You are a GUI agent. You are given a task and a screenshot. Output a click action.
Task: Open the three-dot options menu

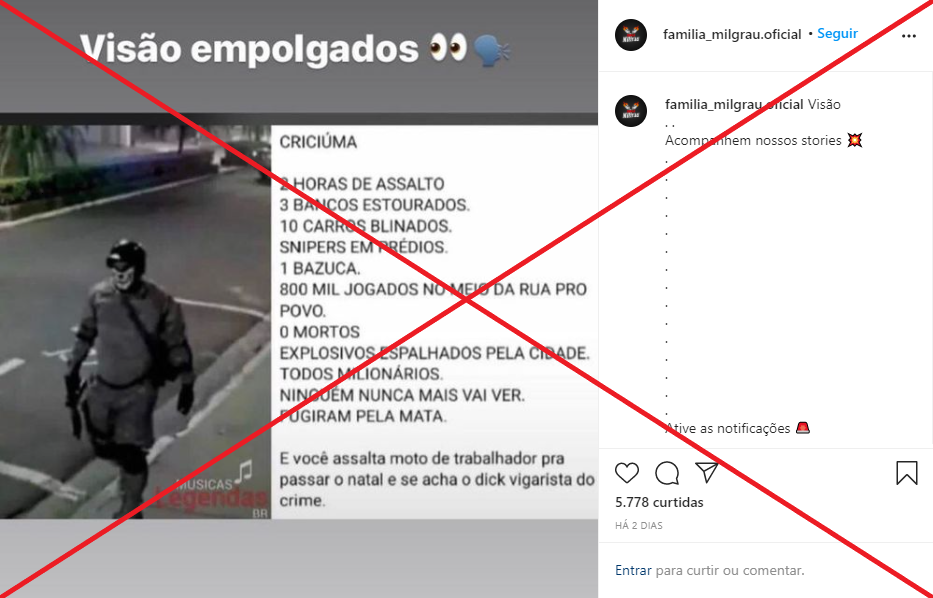pyautogui.click(x=909, y=36)
